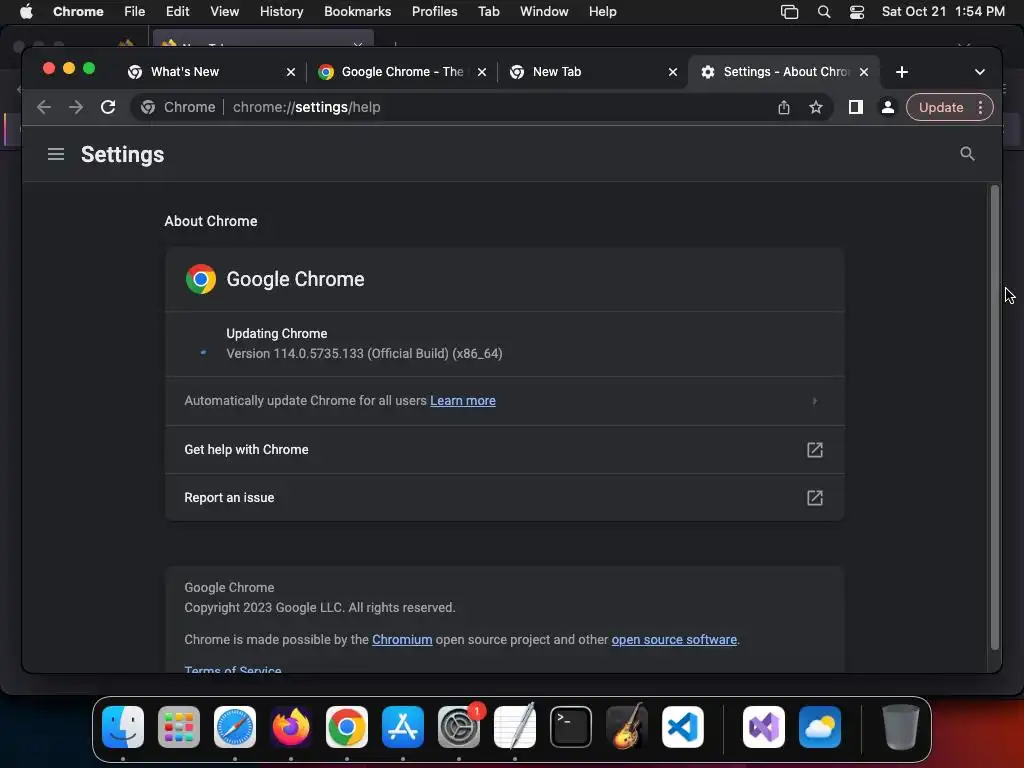Go back using the back arrow
The width and height of the screenshot is (1024, 768).
click(x=44, y=107)
